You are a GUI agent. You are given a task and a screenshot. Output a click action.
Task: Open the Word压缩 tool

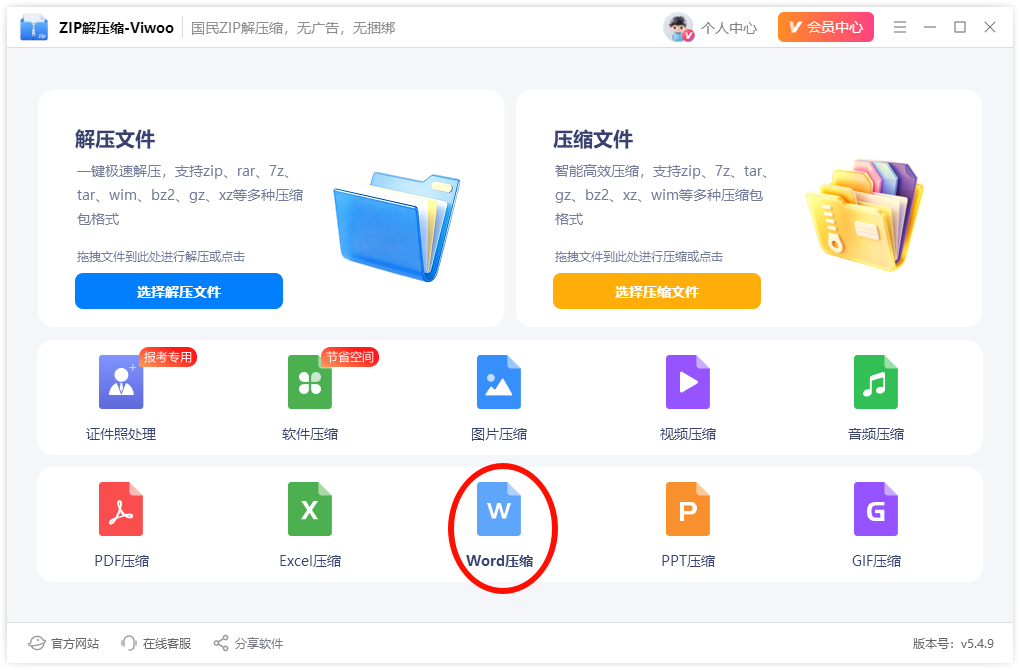(x=499, y=509)
